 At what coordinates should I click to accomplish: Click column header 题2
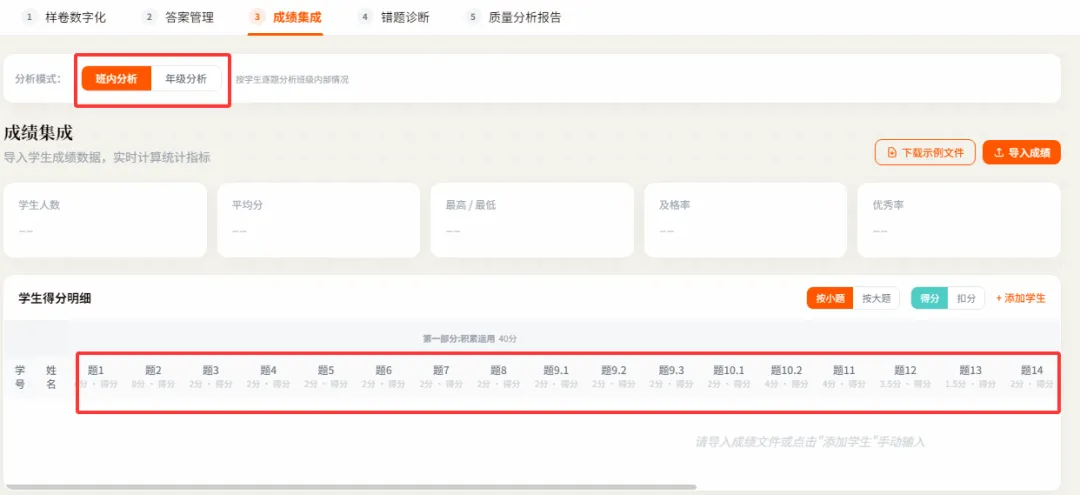(153, 370)
